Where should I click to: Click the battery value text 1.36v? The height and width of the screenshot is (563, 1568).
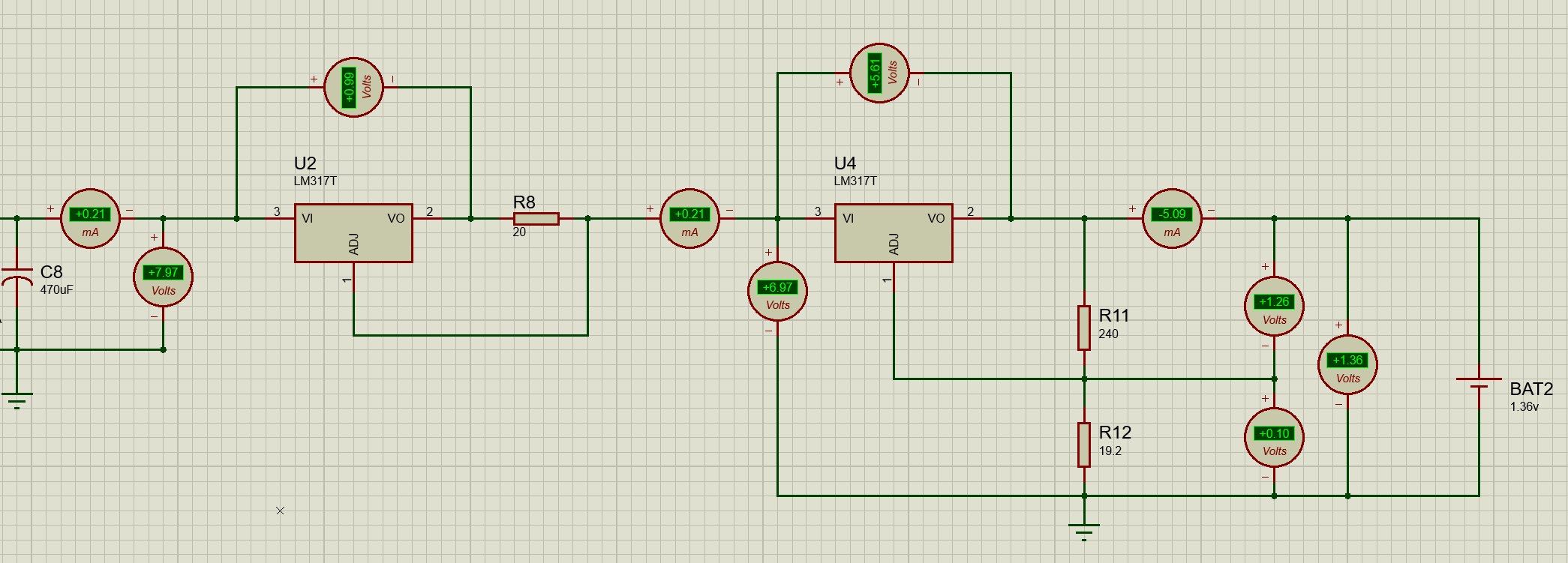1524,407
